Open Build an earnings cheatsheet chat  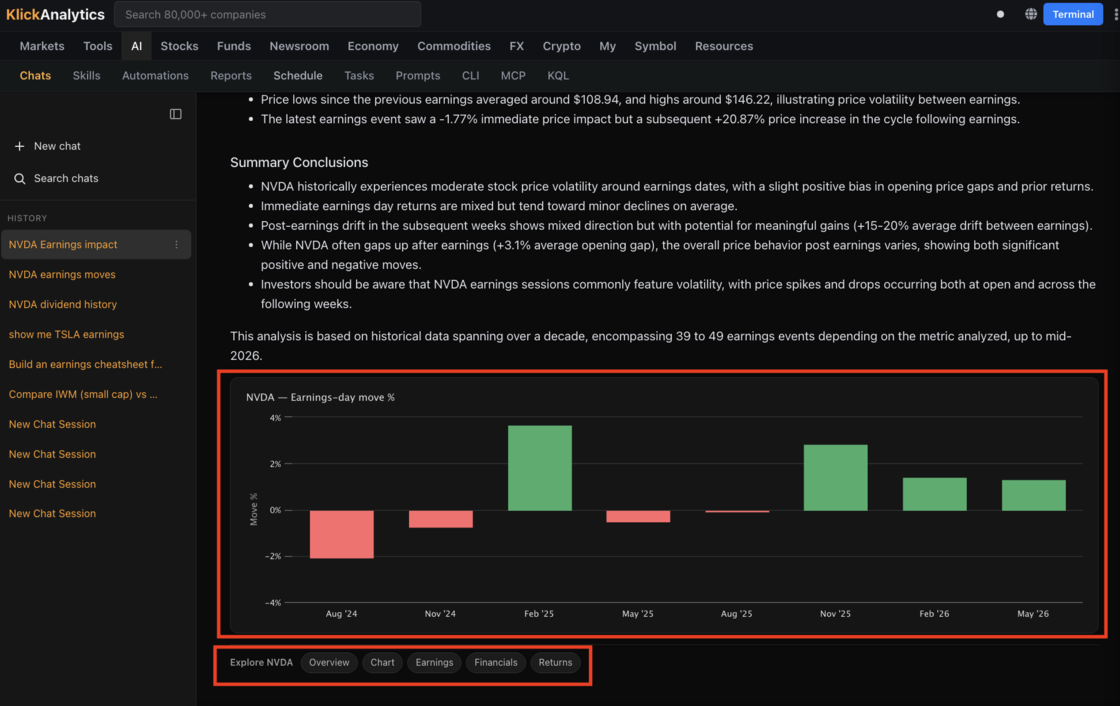coord(85,364)
